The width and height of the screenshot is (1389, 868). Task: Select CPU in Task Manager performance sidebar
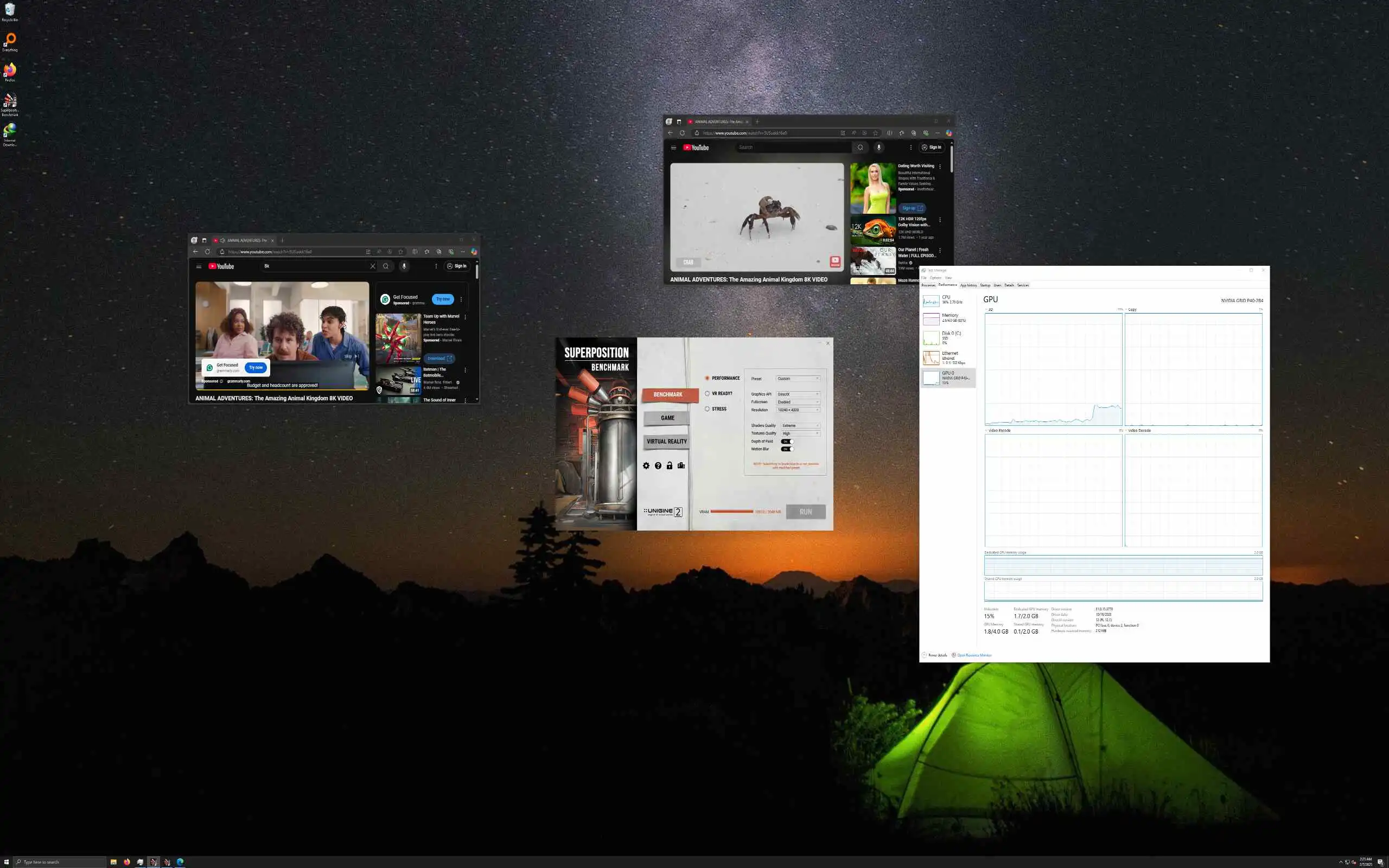[947, 299]
